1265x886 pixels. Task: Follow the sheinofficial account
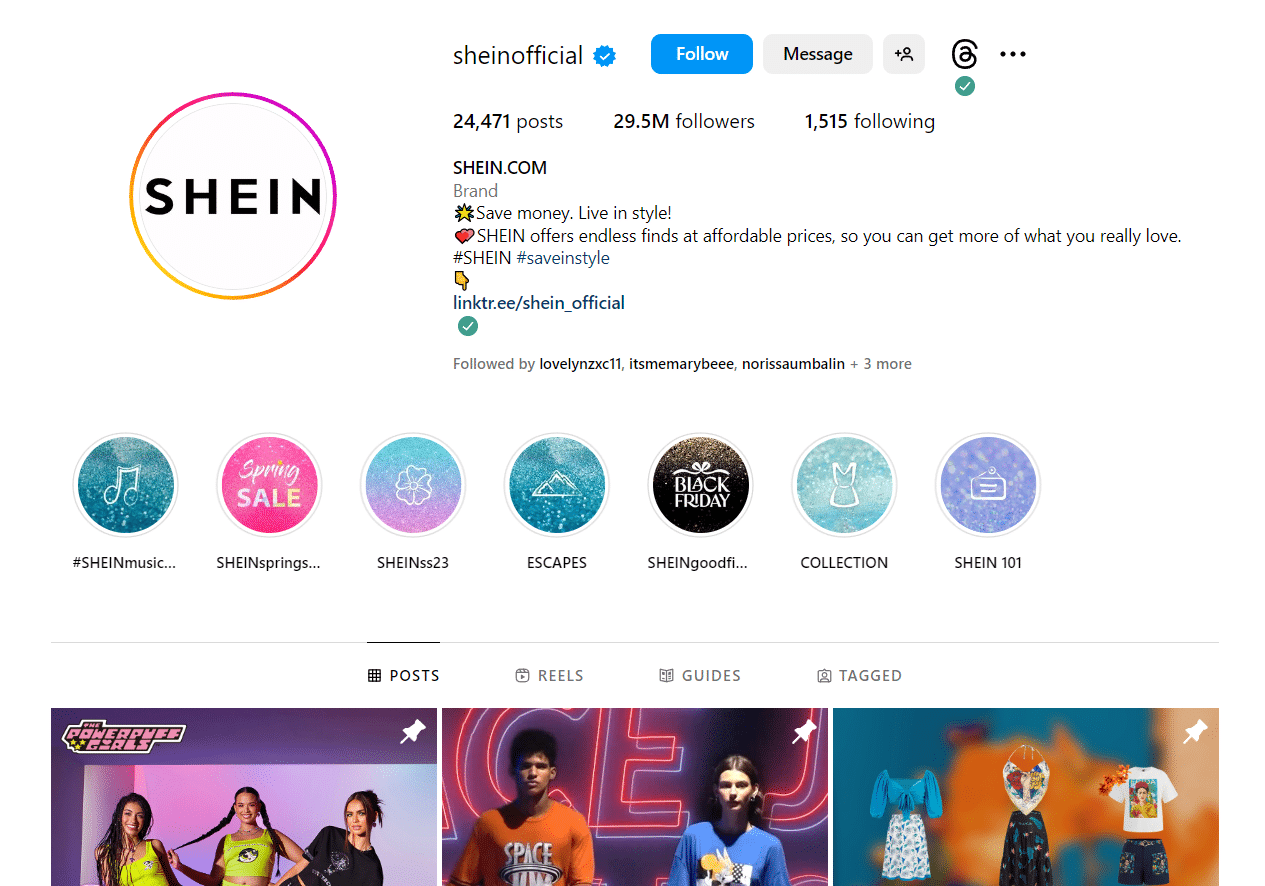[702, 54]
